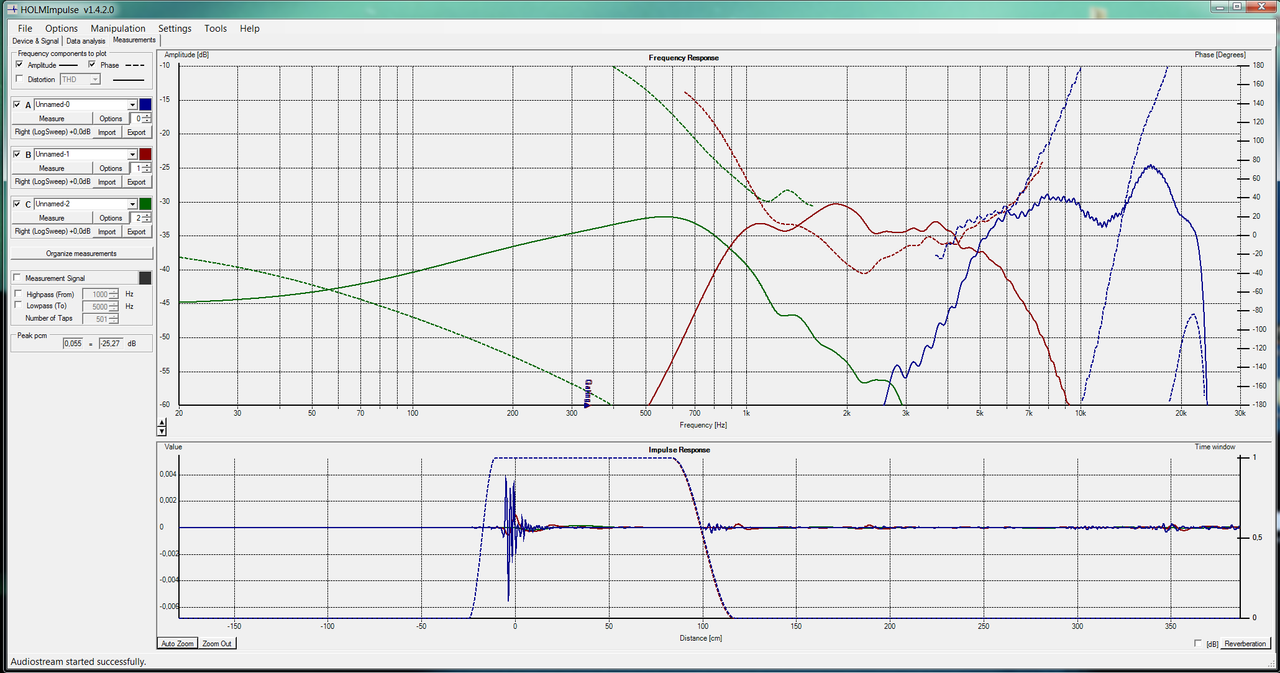Uncheck measurement B checkbox

[17, 154]
